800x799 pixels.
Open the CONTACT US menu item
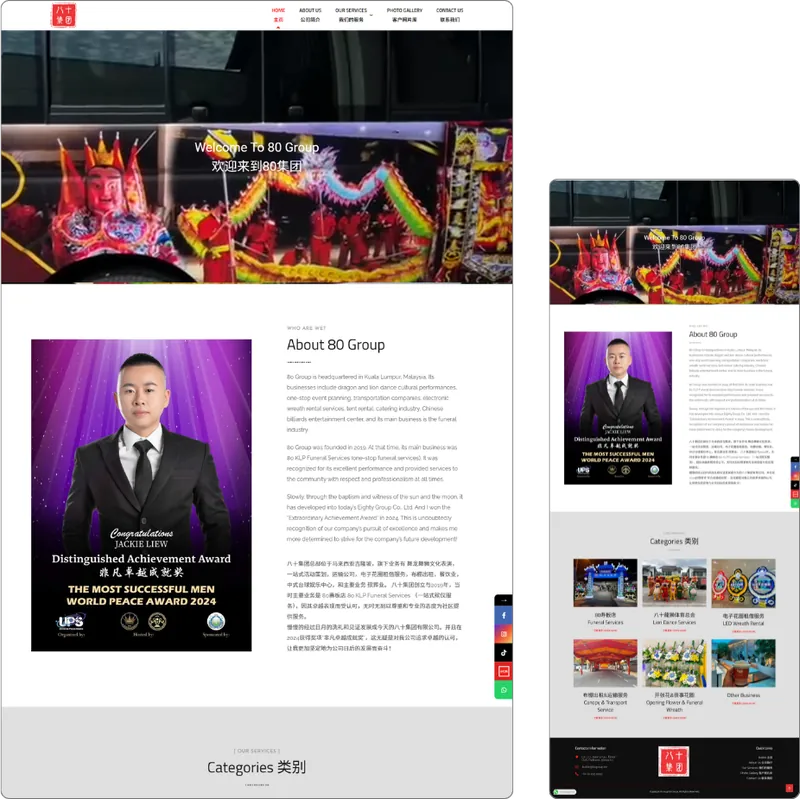449,15
